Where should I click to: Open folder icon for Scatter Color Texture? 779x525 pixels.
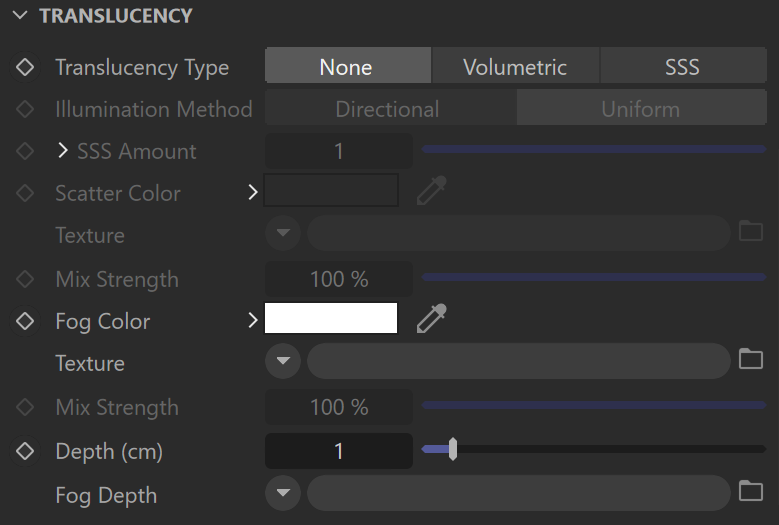coord(751,231)
